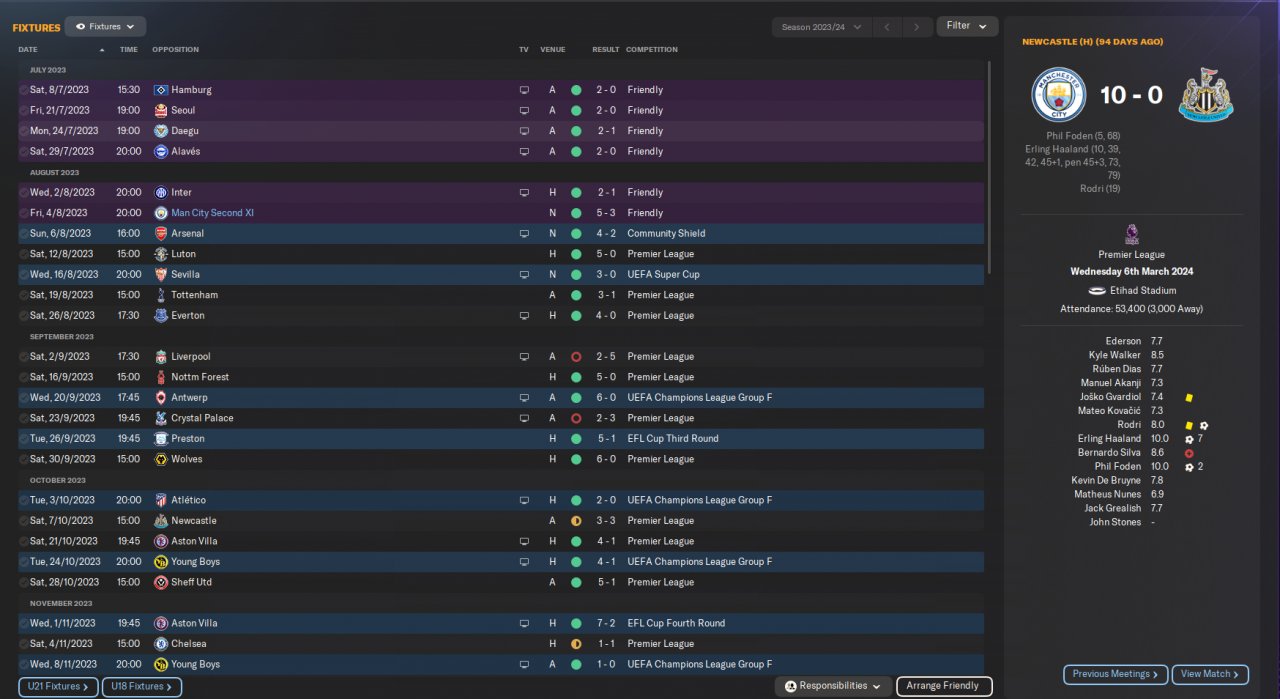Click the Newcastle crest in match summary
The width and height of the screenshot is (1280, 699).
[x=1205, y=95]
